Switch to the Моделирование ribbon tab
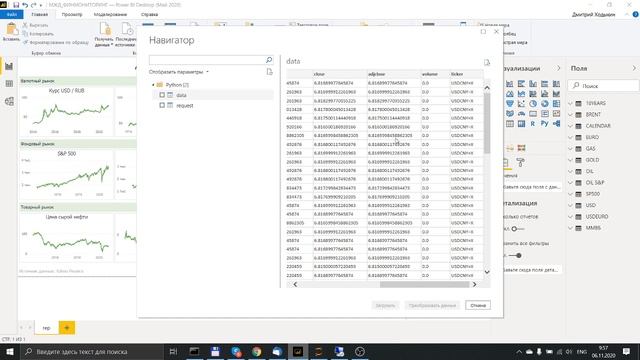 pyautogui.click(x=110, y=14)
